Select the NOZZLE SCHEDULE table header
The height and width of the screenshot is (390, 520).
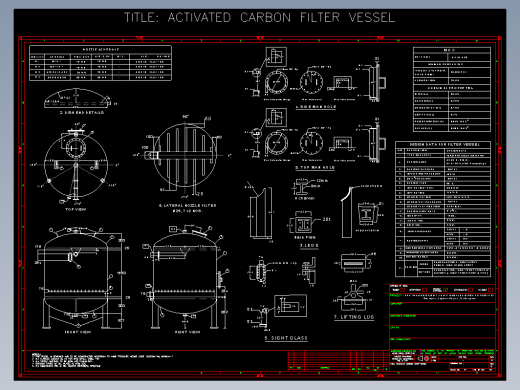[x=100, y=49]
